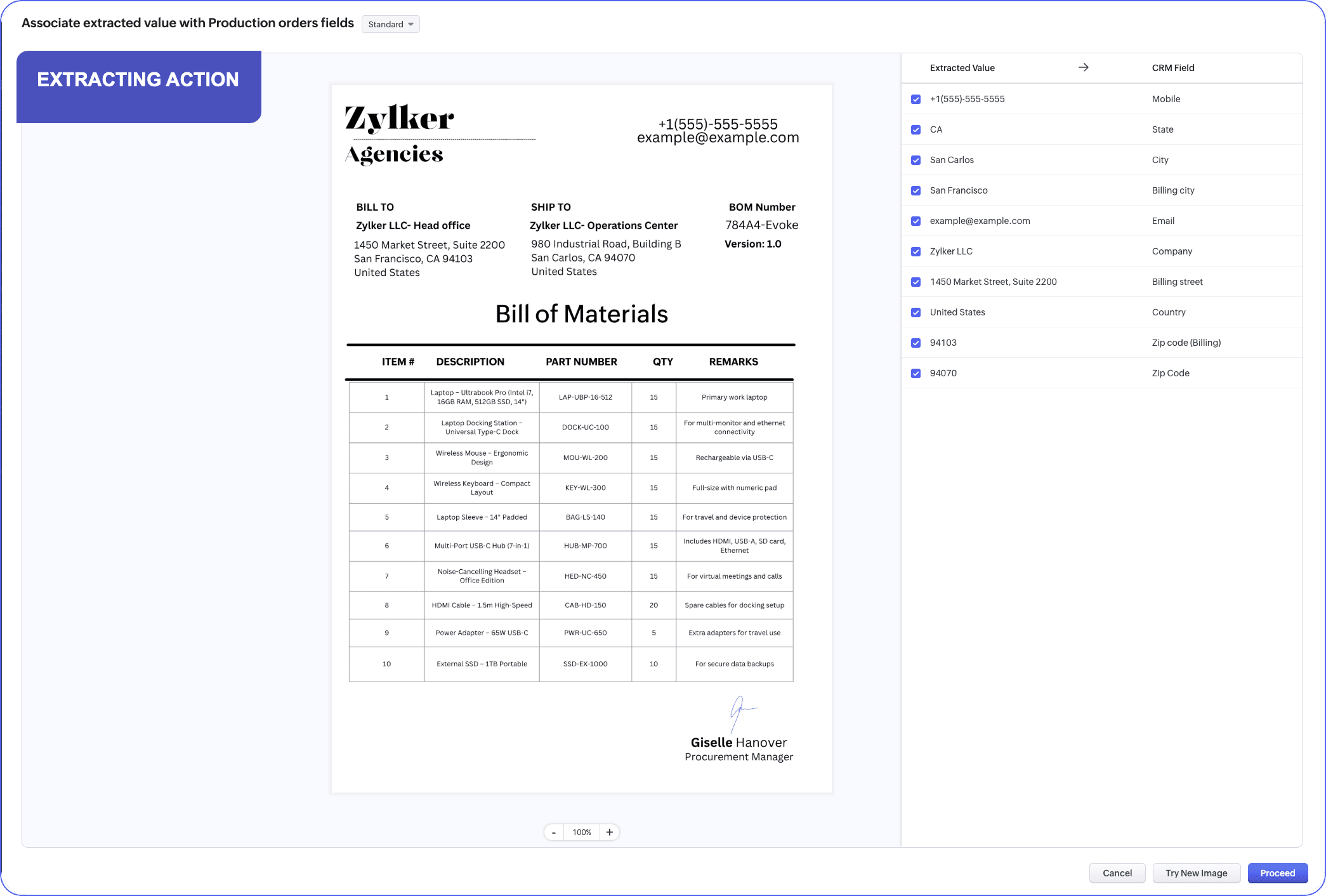The image size is (1326, 896).
Task: Click the Cancel button
Action: pos(1117,873)
